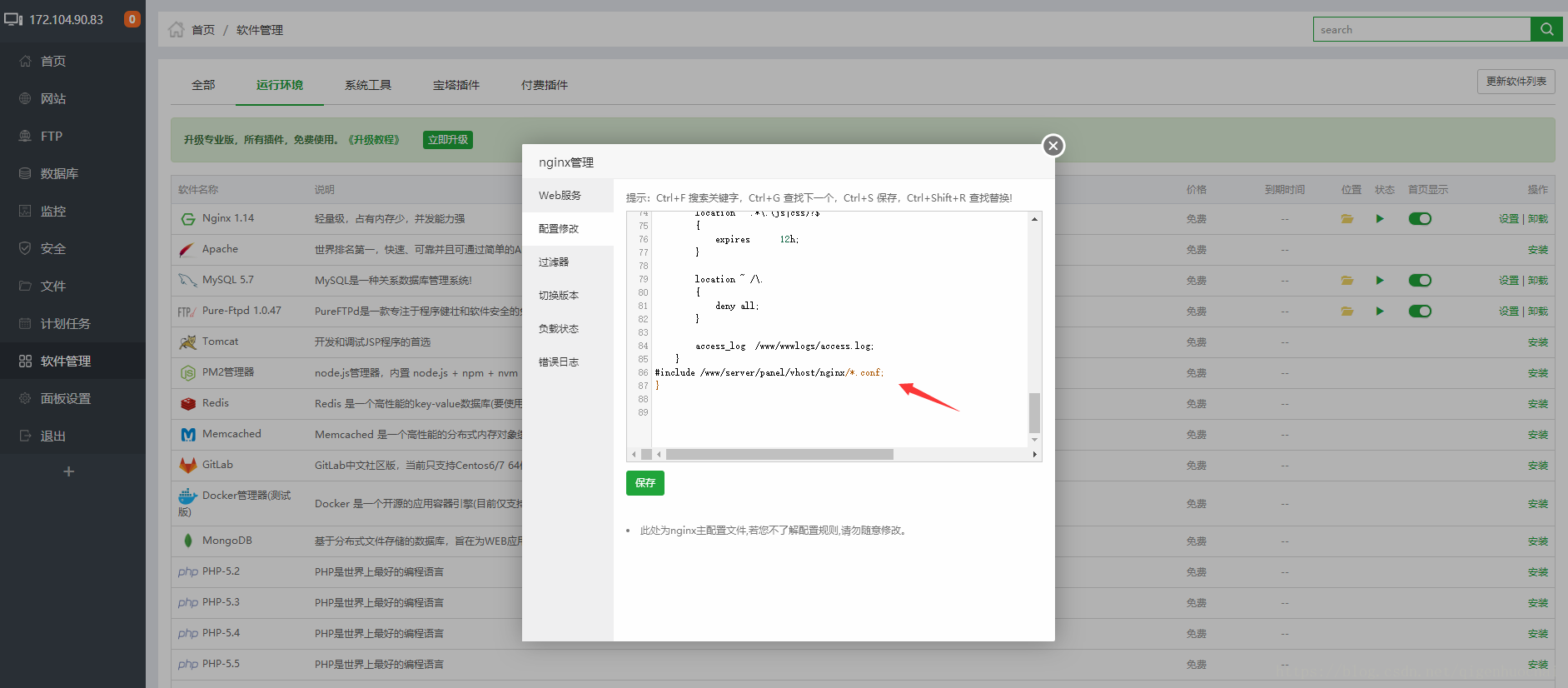The image size is (1568, 688).
Task: Click the plus icon in sidebar
Action: 69,471
